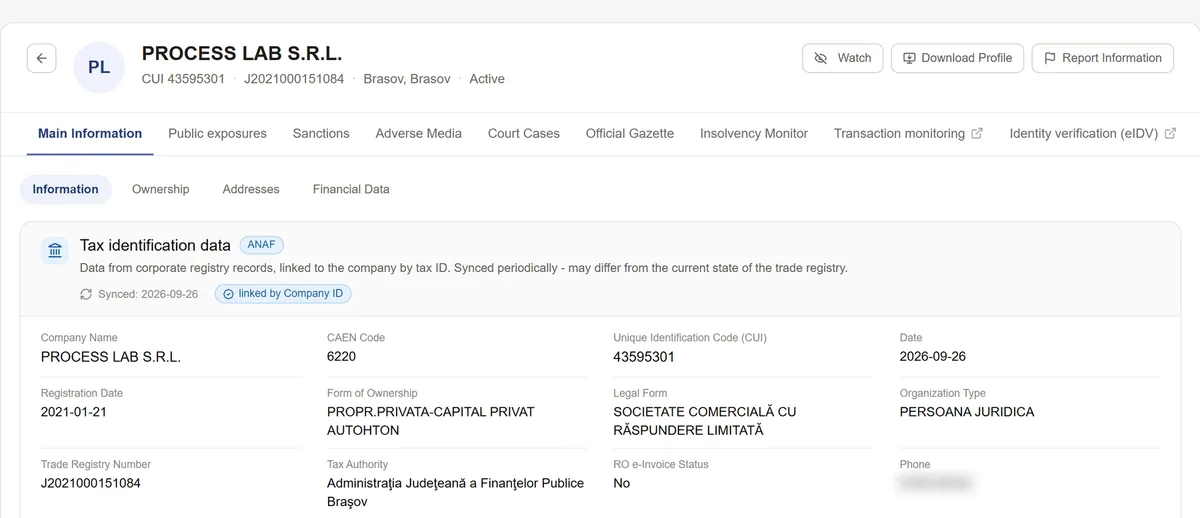Open the Official Gazette tab
Screen dimensions: 1200x518
(630, 133)
